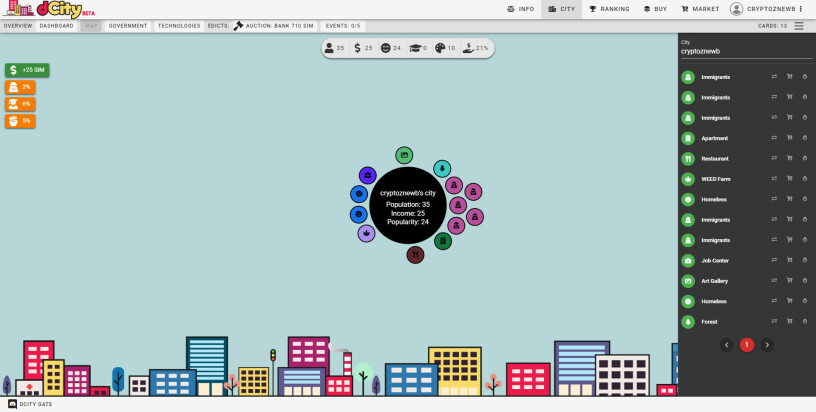This screenshot has height=412, width=816.
Task: Click the palette creativity stat showing 10
Action: (445, 48)
